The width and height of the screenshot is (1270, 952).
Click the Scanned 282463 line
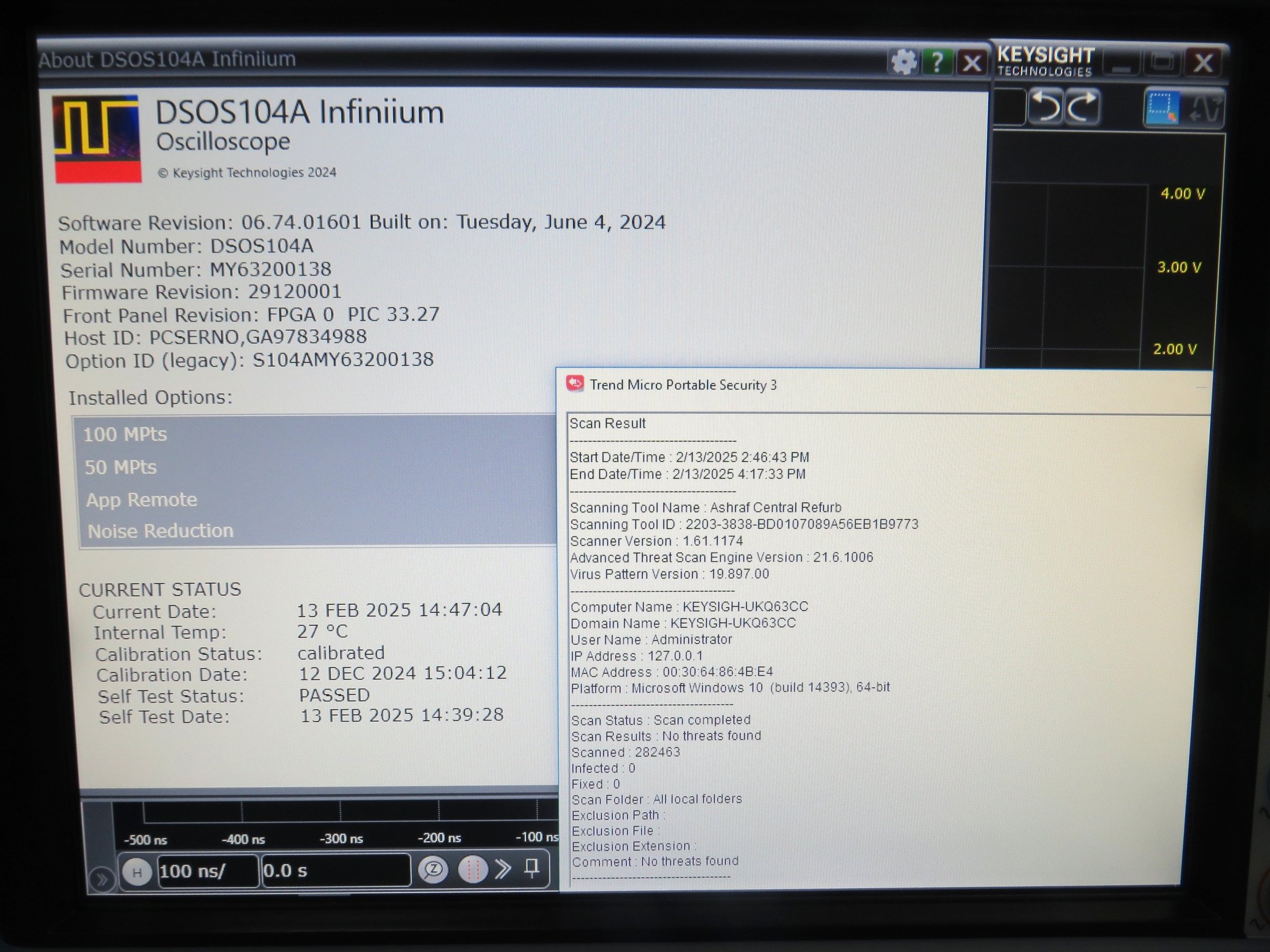[x=626, y=752]
